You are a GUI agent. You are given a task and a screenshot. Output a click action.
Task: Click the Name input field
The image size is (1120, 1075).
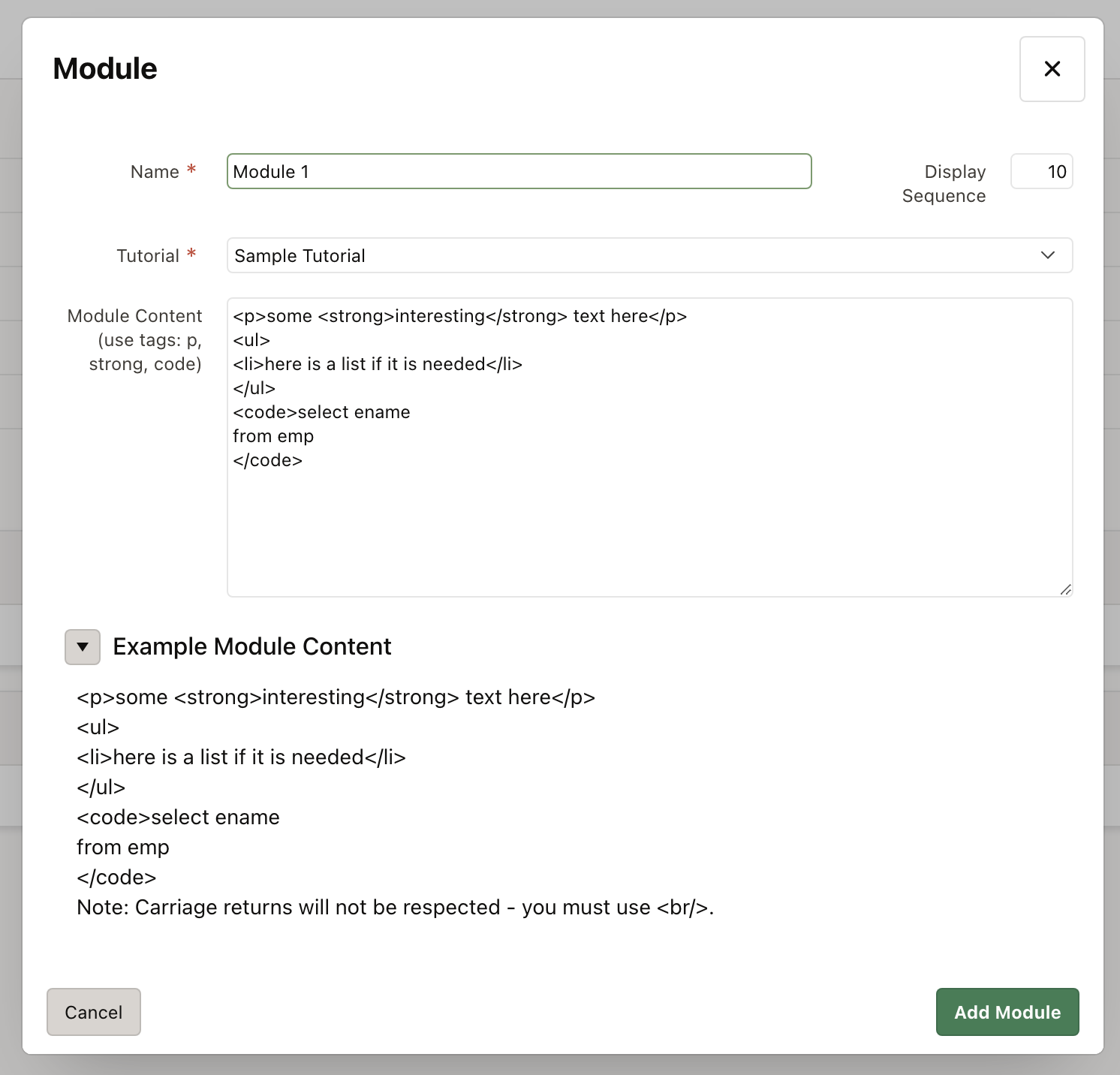[x=519, y=171]
